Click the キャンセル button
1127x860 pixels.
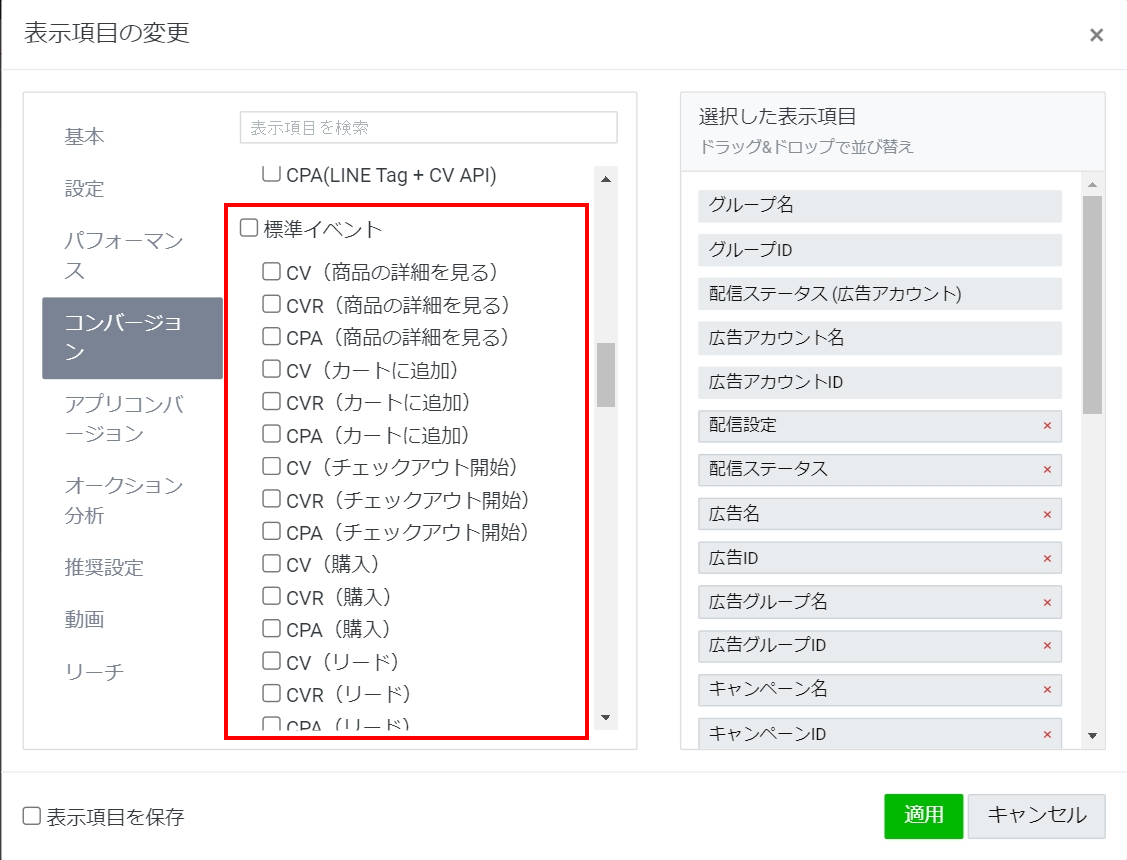1036,815
